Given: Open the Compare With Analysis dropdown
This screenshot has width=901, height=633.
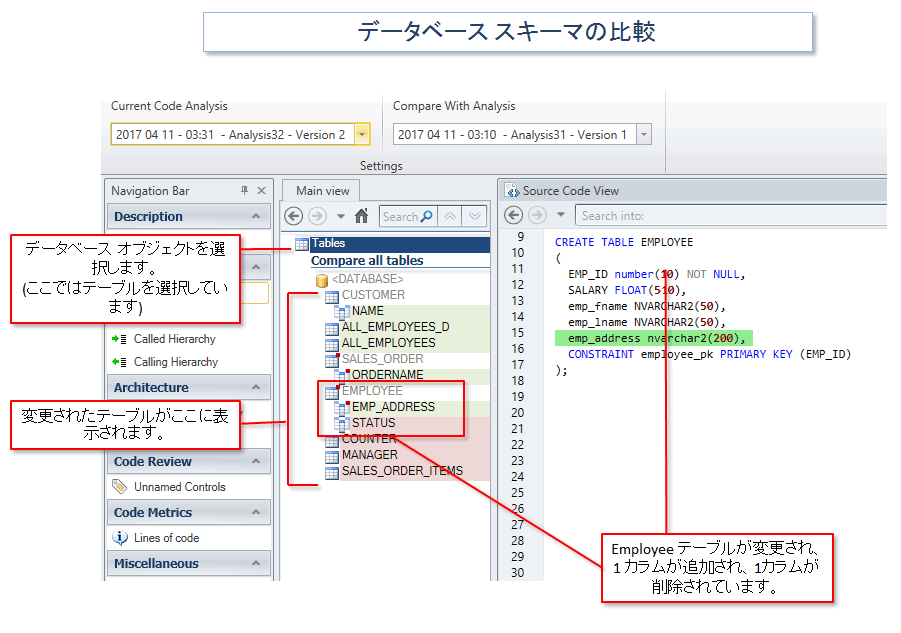Looking at the screenshot, I should point(643,135).
